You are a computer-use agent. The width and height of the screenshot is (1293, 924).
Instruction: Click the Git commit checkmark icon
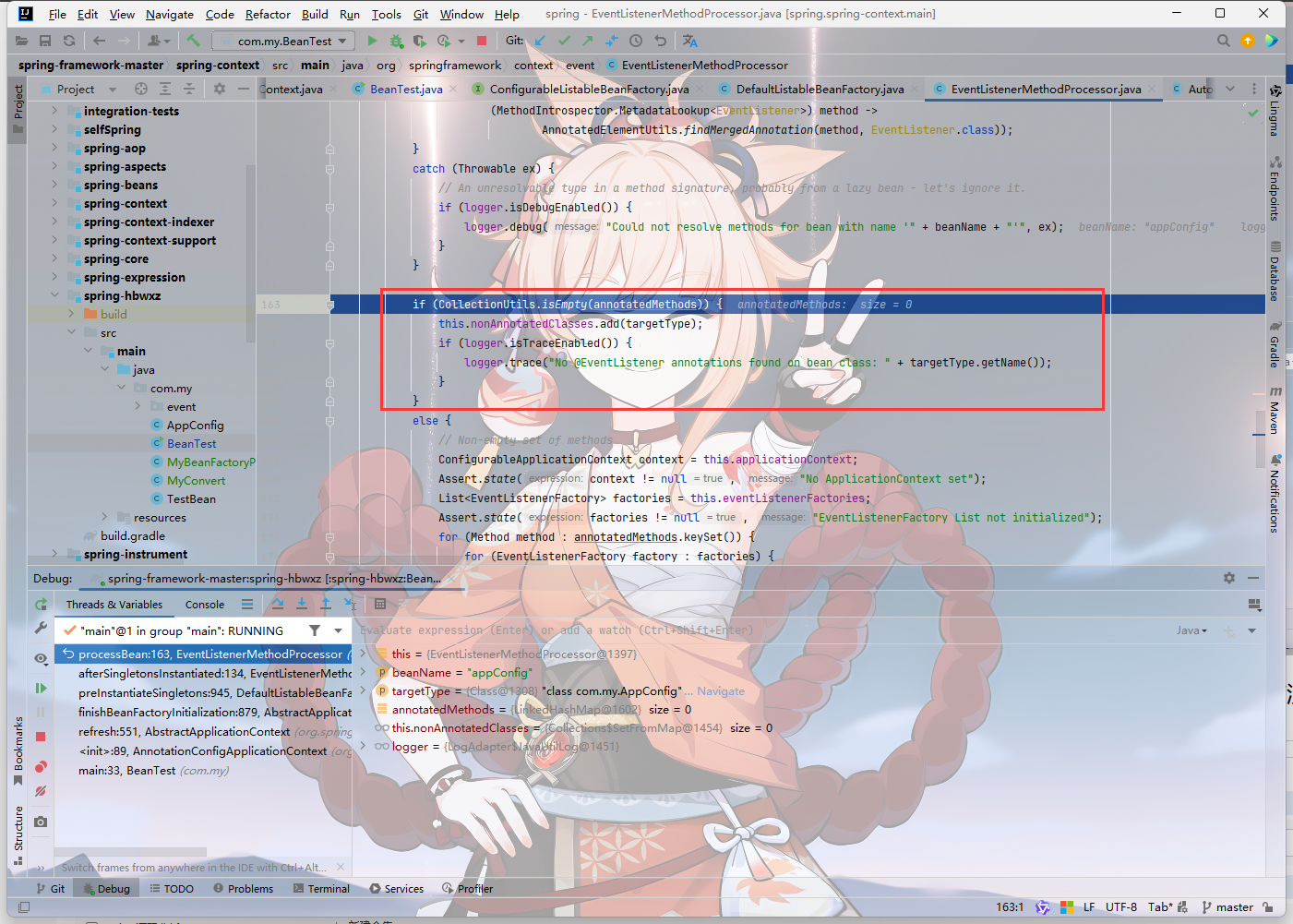tap(564, 41)
